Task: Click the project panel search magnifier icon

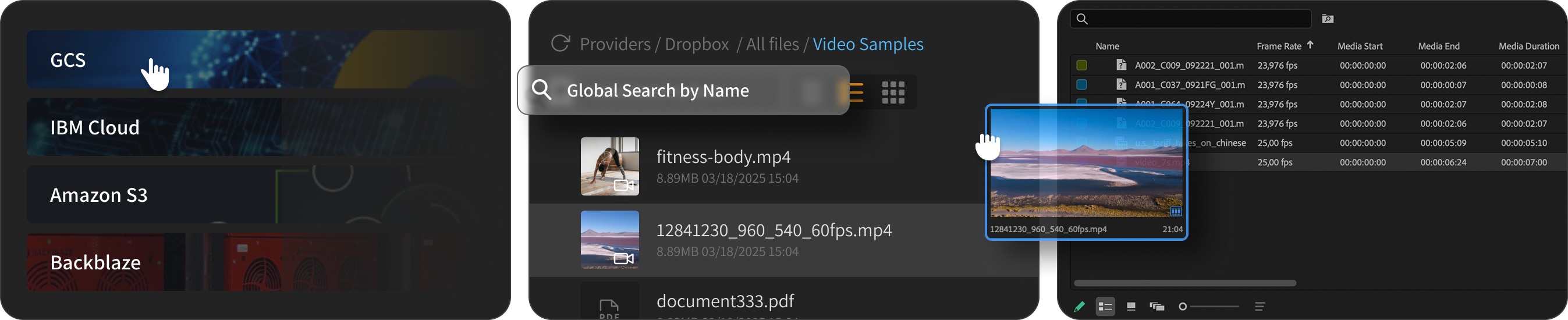Action: pos(1081,19)
